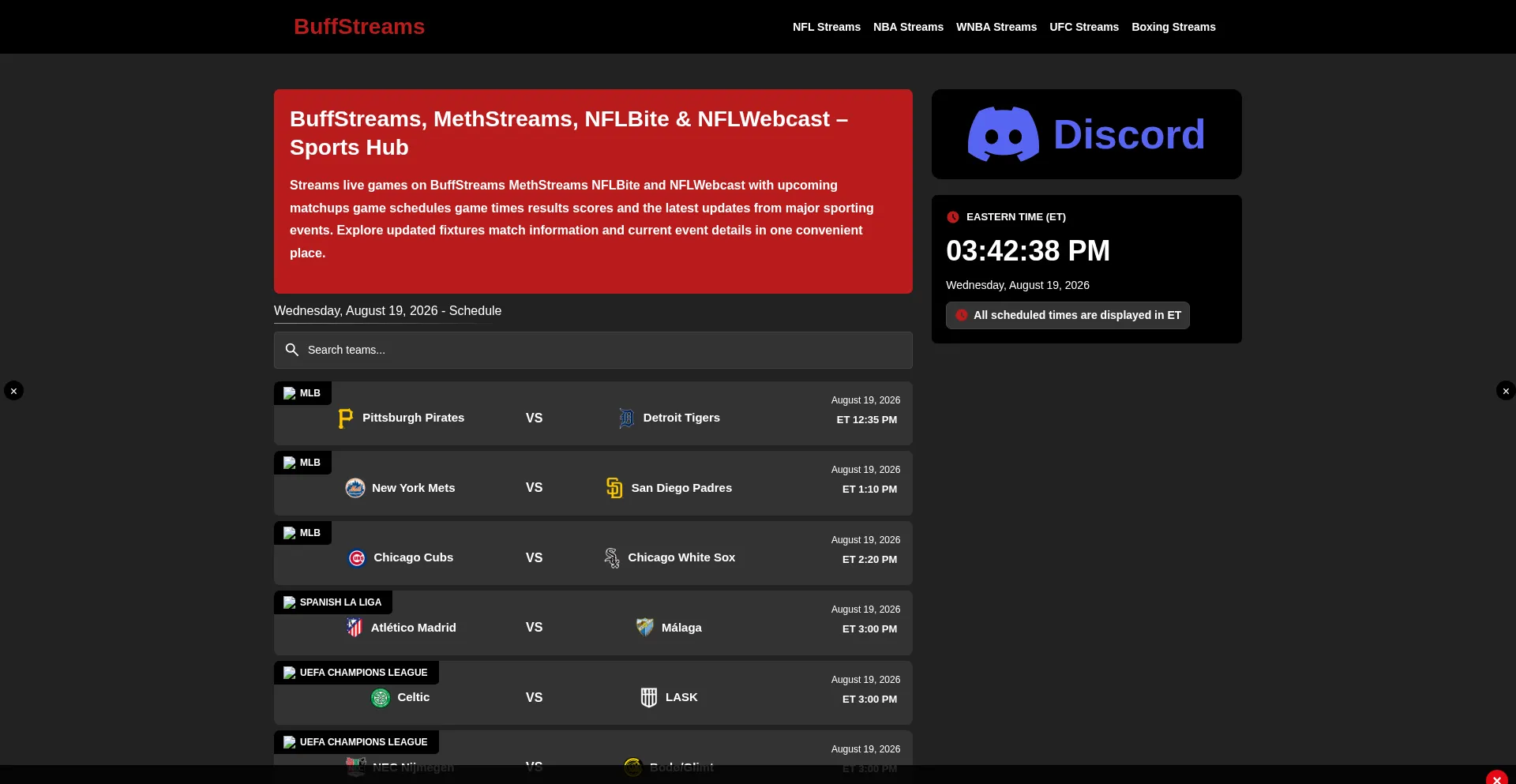Image resolution: width=1516 pixels, height=784 pixels.
Task: Click New York Mets logo
Action: [355, 488]
